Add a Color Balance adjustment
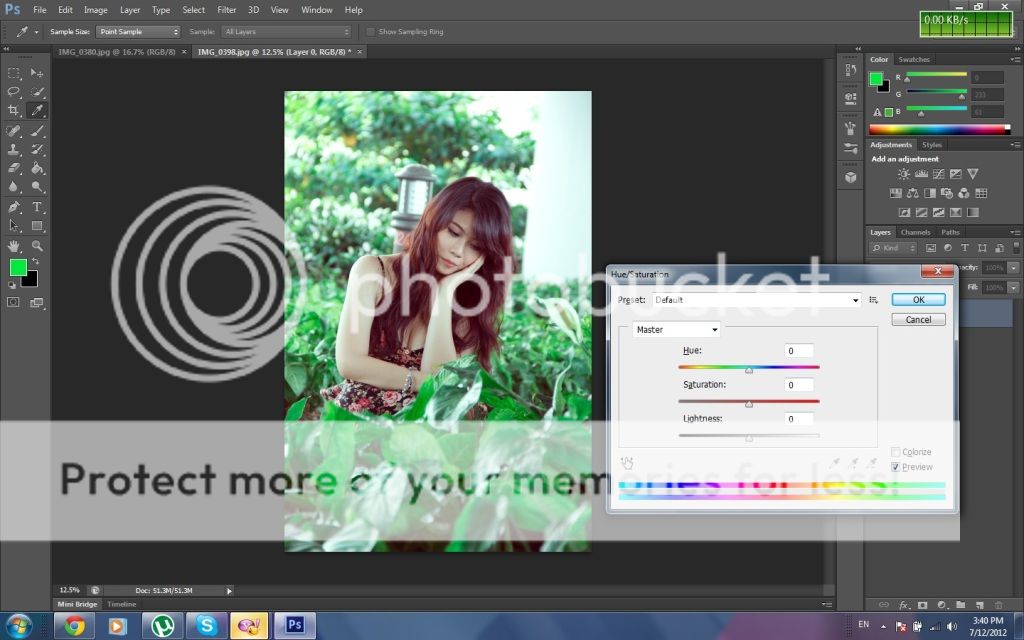 point(913,193)
